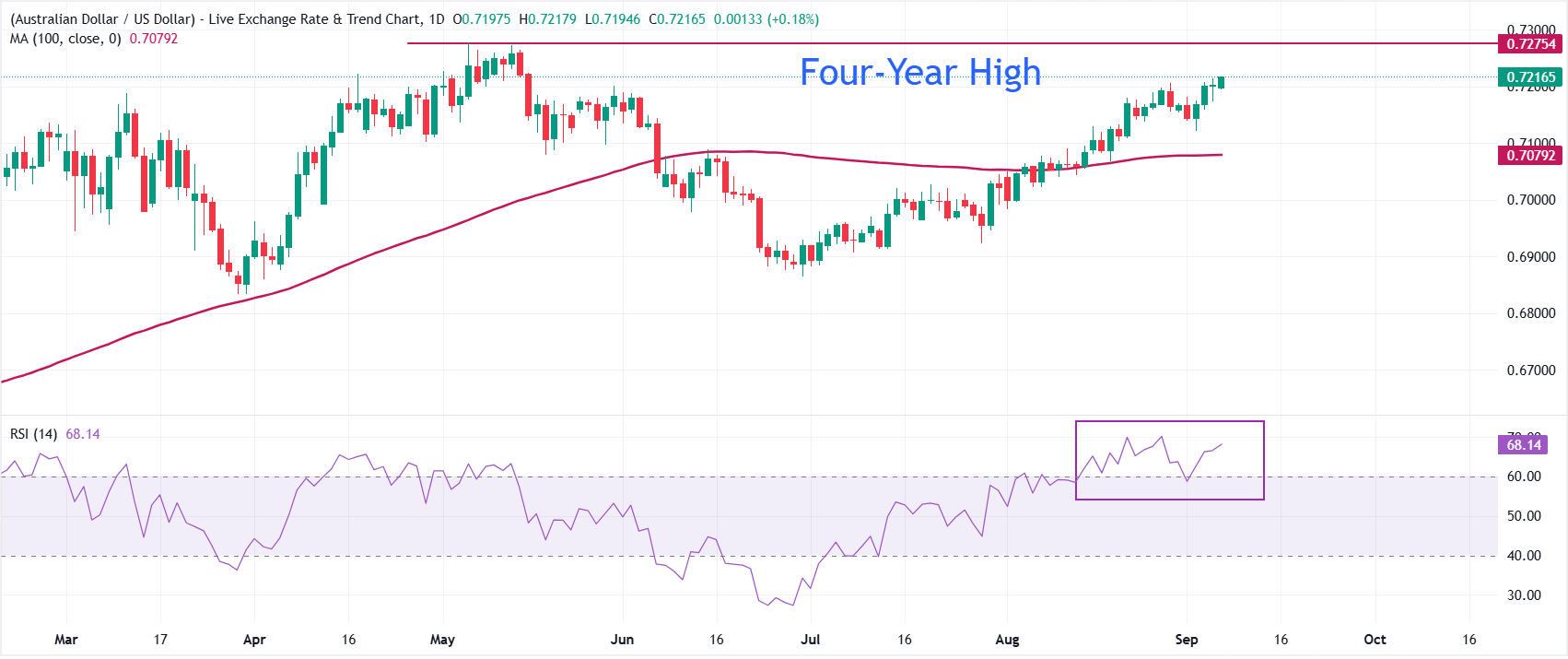Click the green 0.72165 current price label
1568x659 pixels.
(x=1530, y=77)
